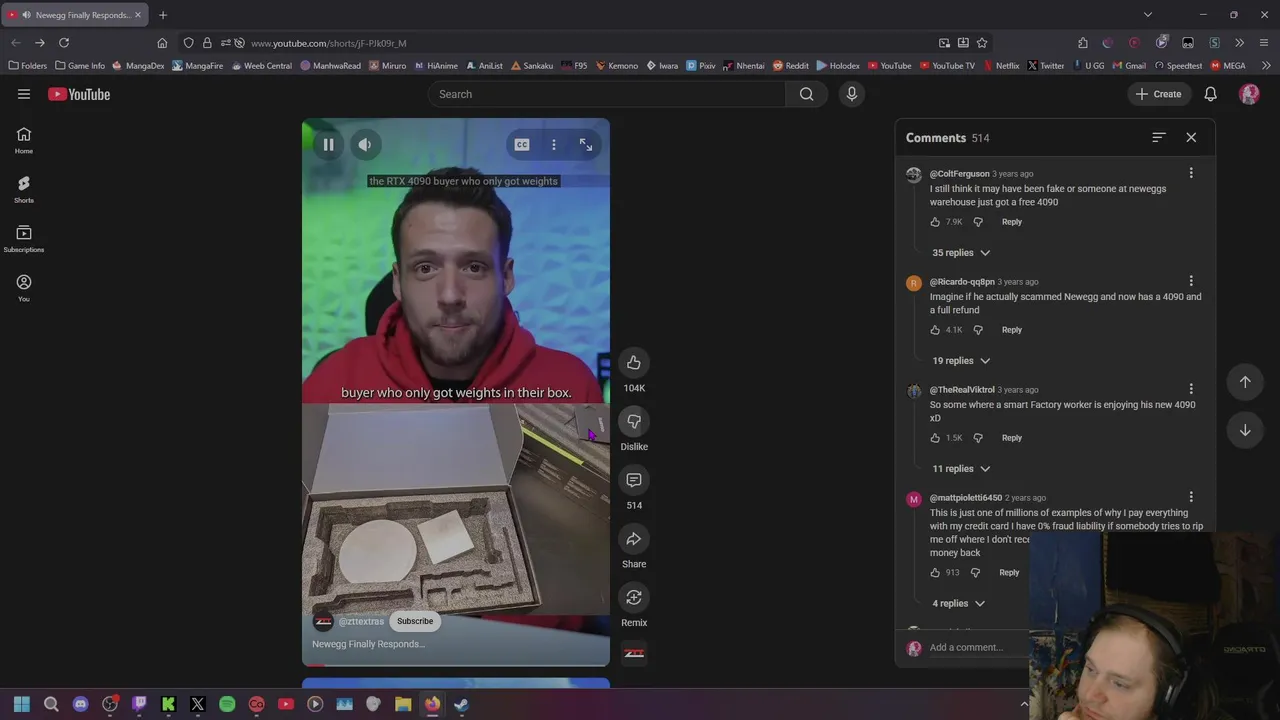Reply to @ColtFerguson comment

tap(1012, 222)
